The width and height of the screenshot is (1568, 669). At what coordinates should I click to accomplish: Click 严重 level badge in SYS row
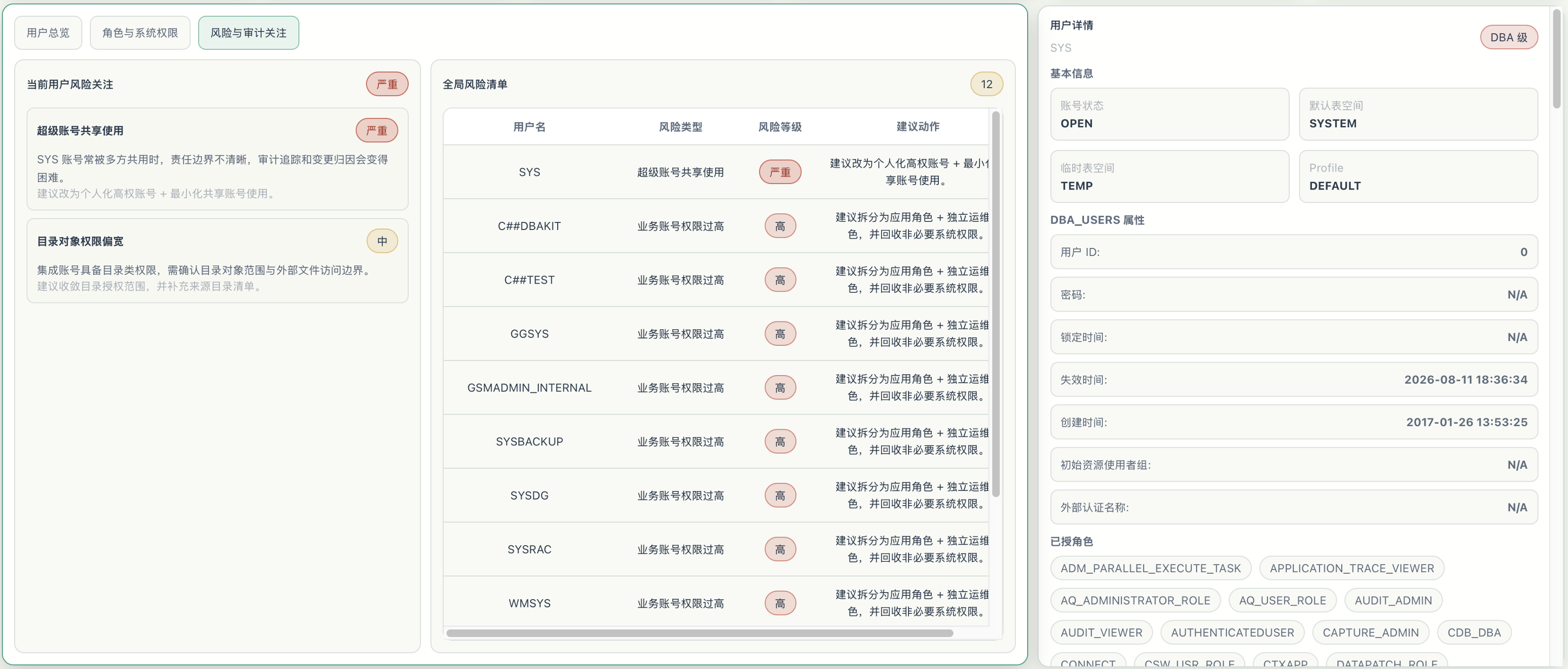coord(780,172)
